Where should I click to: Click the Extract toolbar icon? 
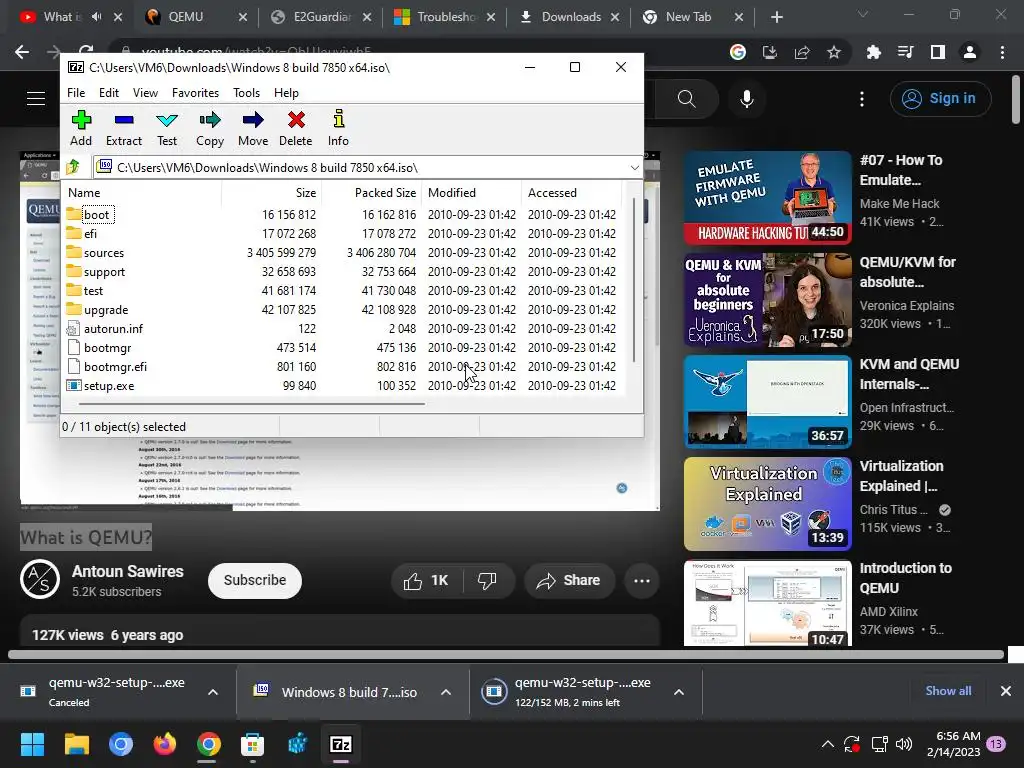123,128
